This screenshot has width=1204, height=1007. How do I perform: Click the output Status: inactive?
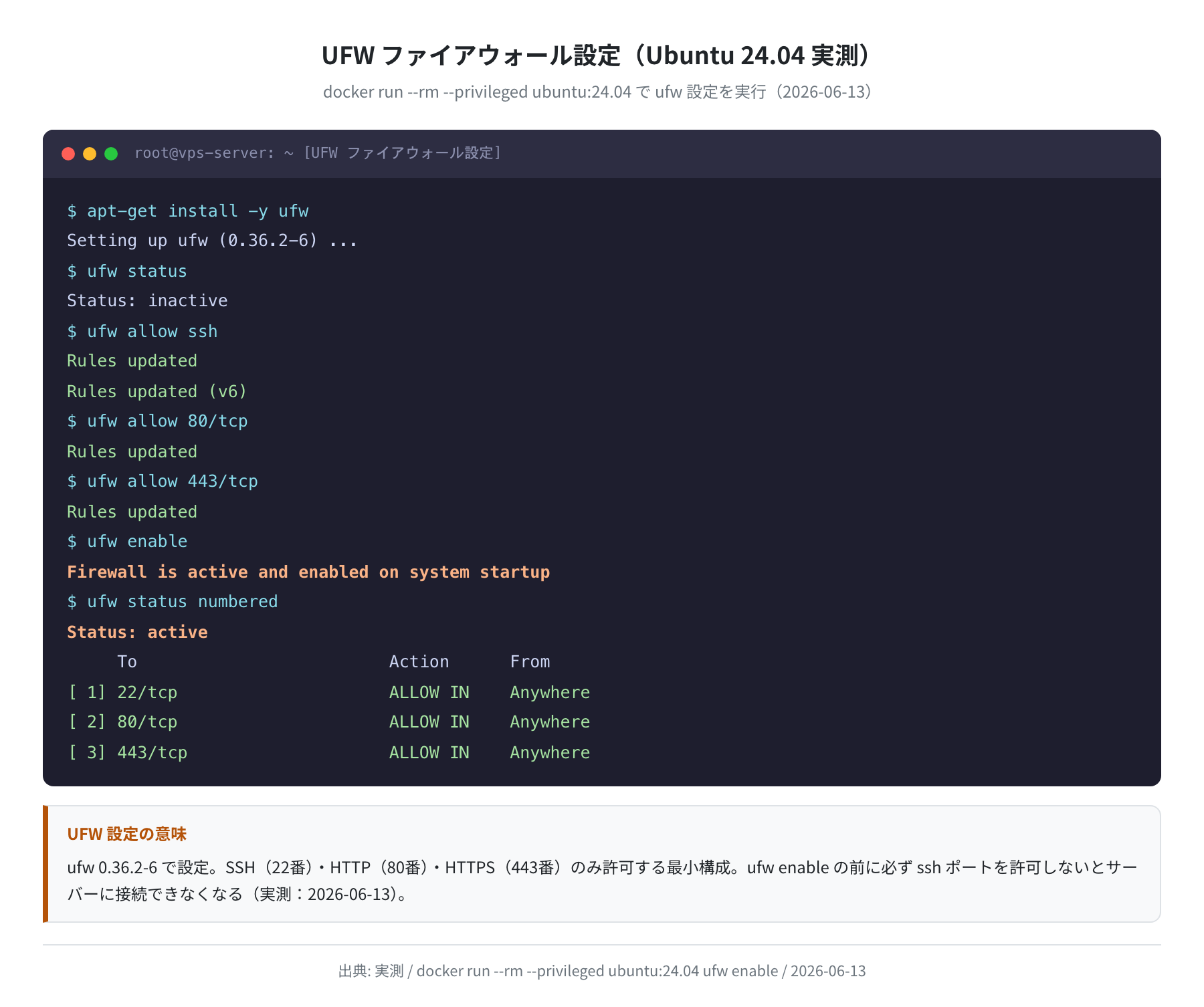tap(147, 301)
